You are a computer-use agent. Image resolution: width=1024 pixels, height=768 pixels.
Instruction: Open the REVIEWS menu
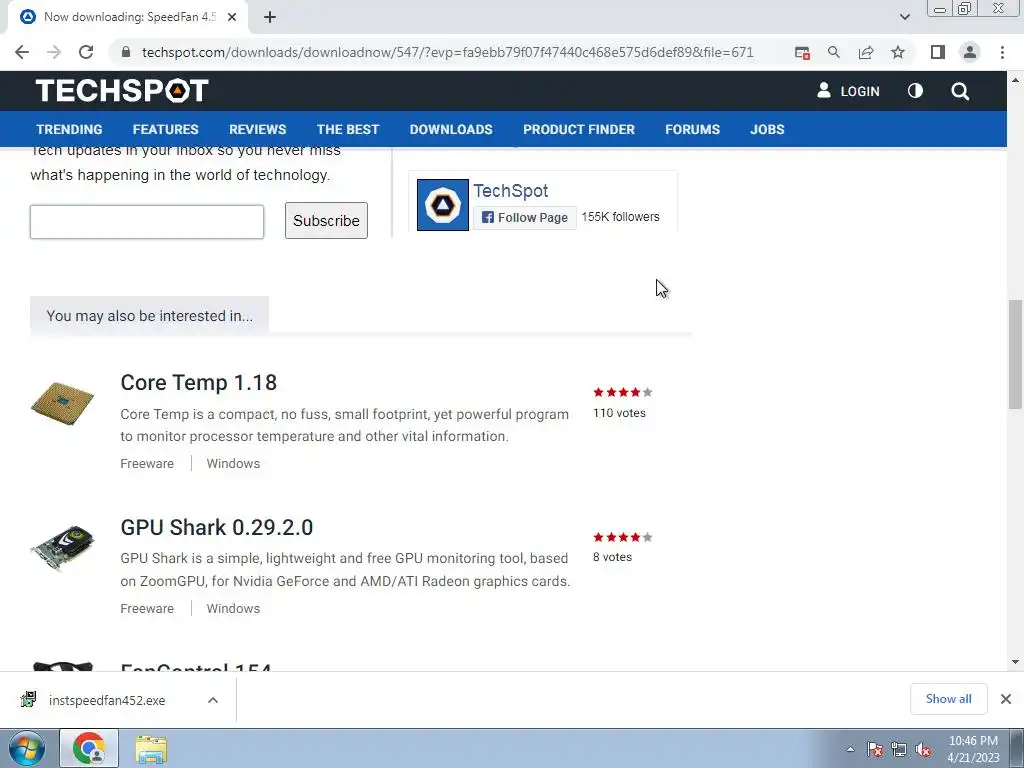[x=257, y=129]
